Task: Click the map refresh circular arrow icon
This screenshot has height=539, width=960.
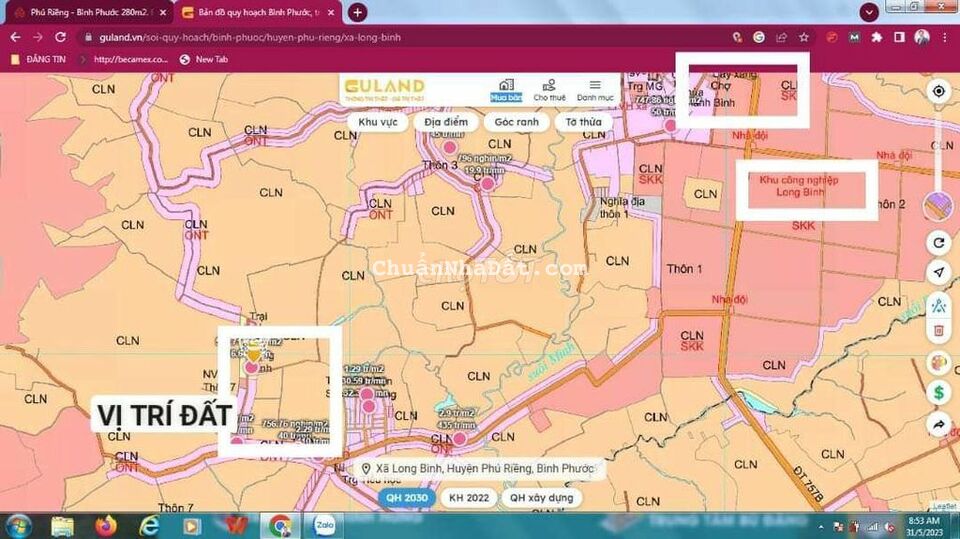Action: pos(939,243)
